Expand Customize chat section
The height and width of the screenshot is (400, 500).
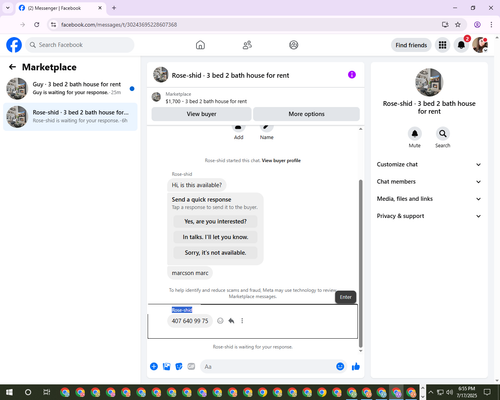click(429, 164)
